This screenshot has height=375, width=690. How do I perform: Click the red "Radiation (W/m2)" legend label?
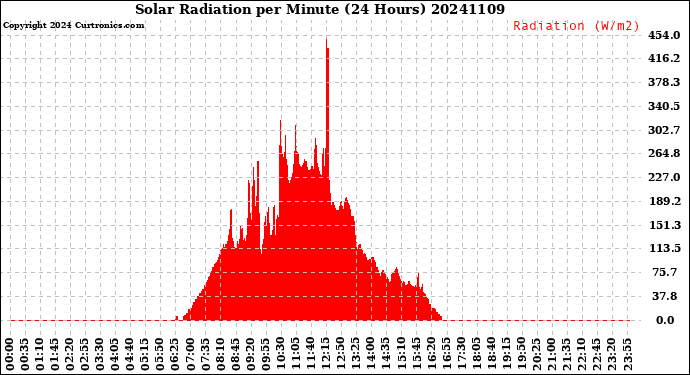click(576, 26)
